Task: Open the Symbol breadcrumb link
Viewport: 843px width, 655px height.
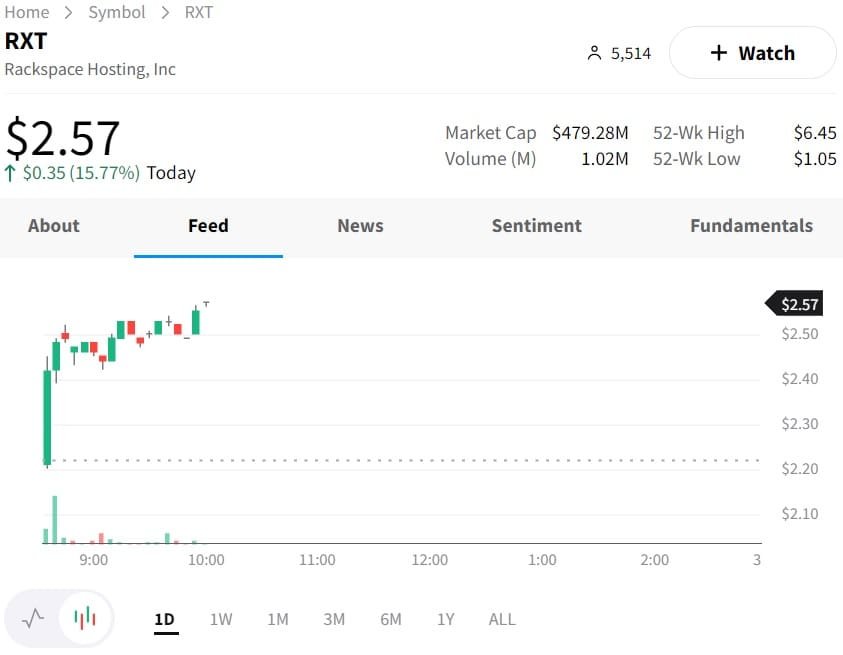Action: tap(117, 12)
